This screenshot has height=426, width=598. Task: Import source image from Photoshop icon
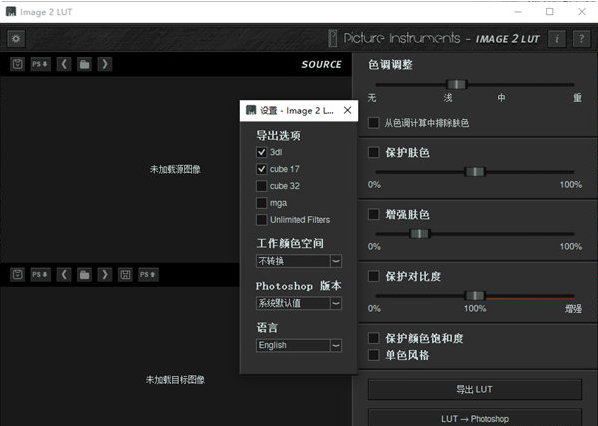pos(40,64)
